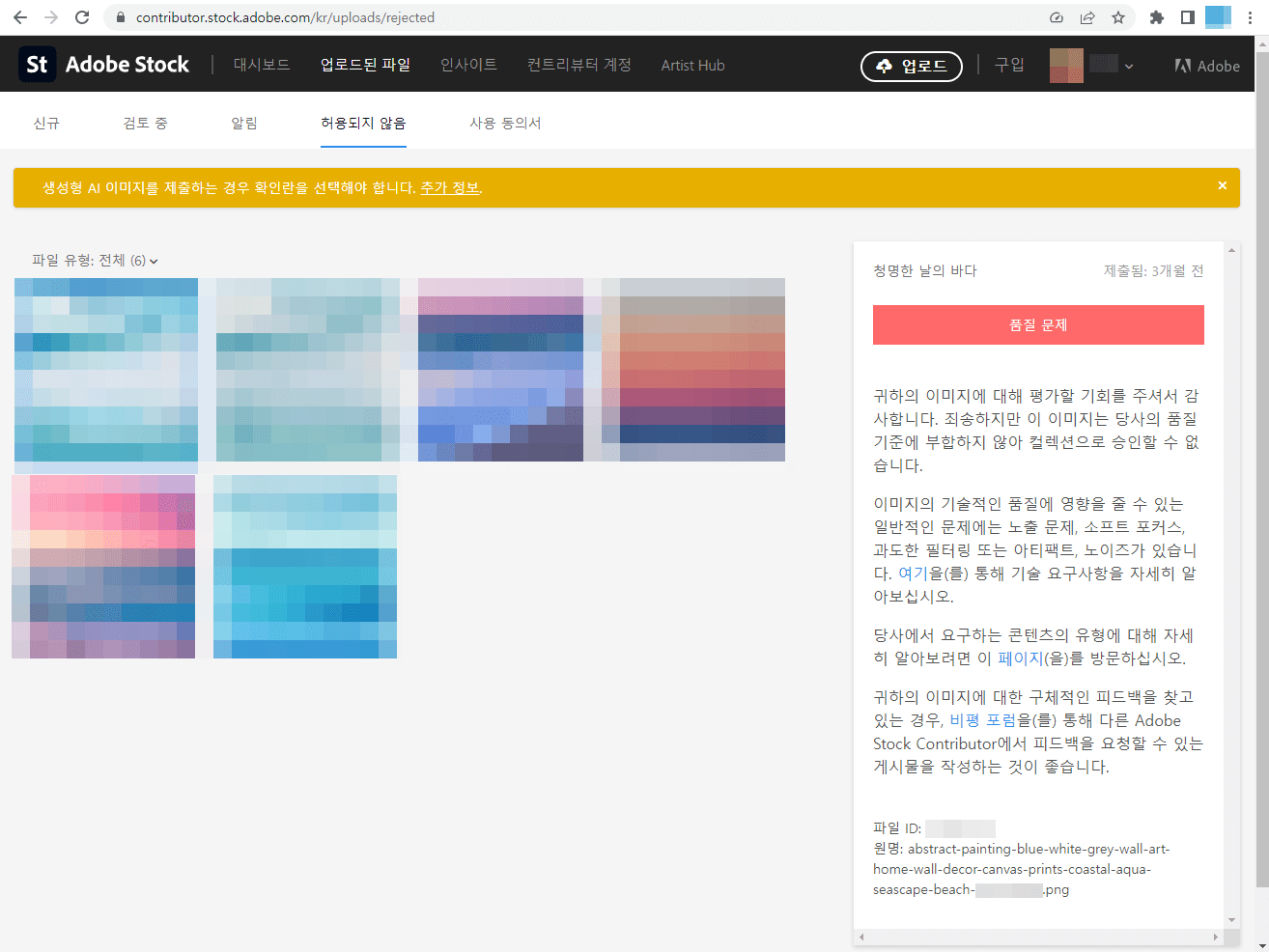Open the 업로드된 파일 menu item
The image size is (1269, 952).
(365, 65)
